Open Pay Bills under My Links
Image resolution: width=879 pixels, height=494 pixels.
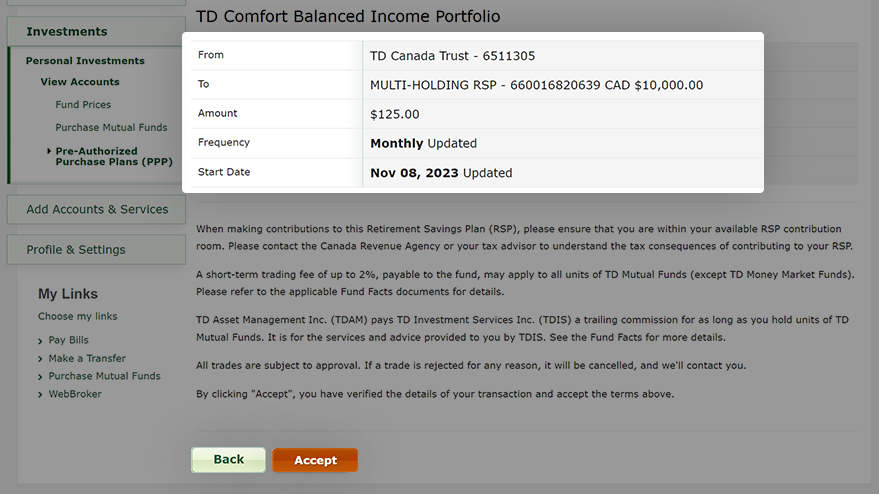click(68, 340)
